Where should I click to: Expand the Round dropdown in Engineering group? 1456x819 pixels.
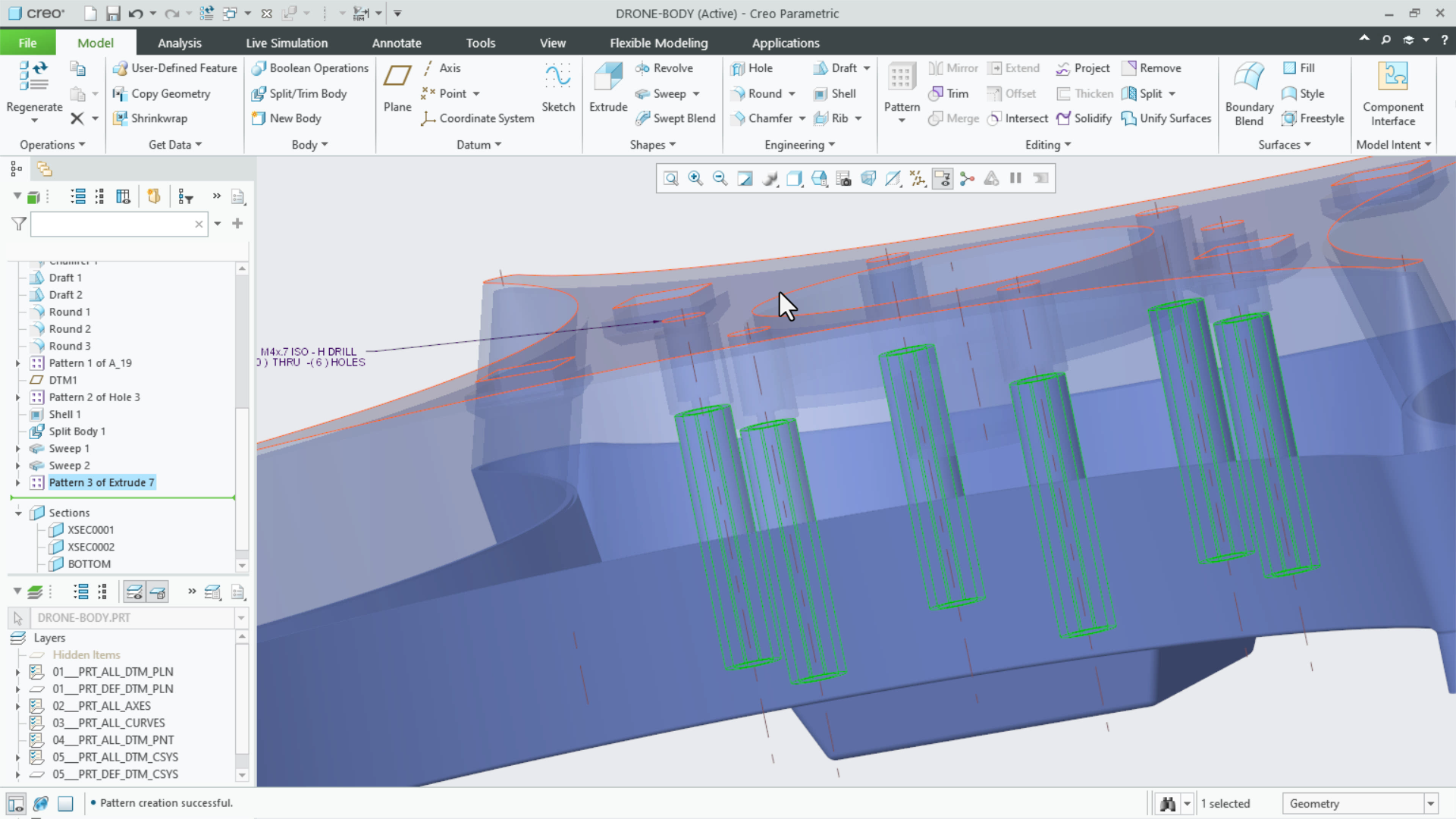pyautogui.click(x=792, y=93)
